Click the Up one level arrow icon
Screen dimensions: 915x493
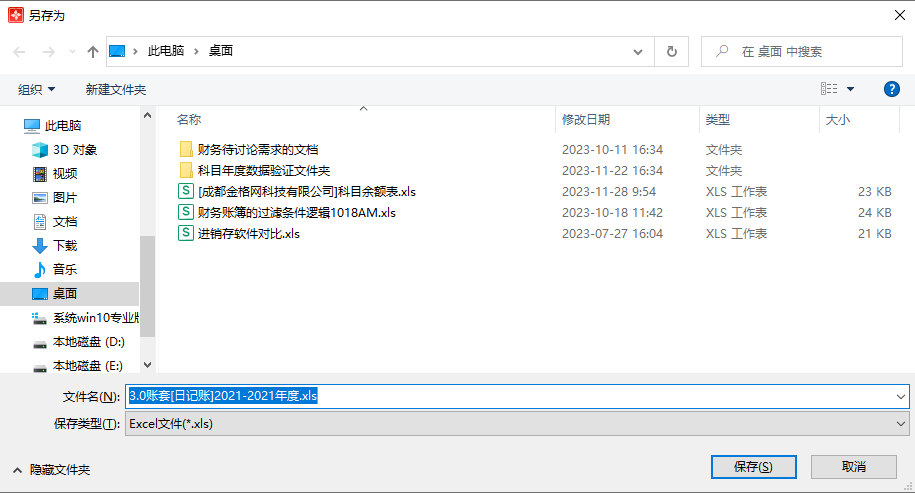(93, 51)
